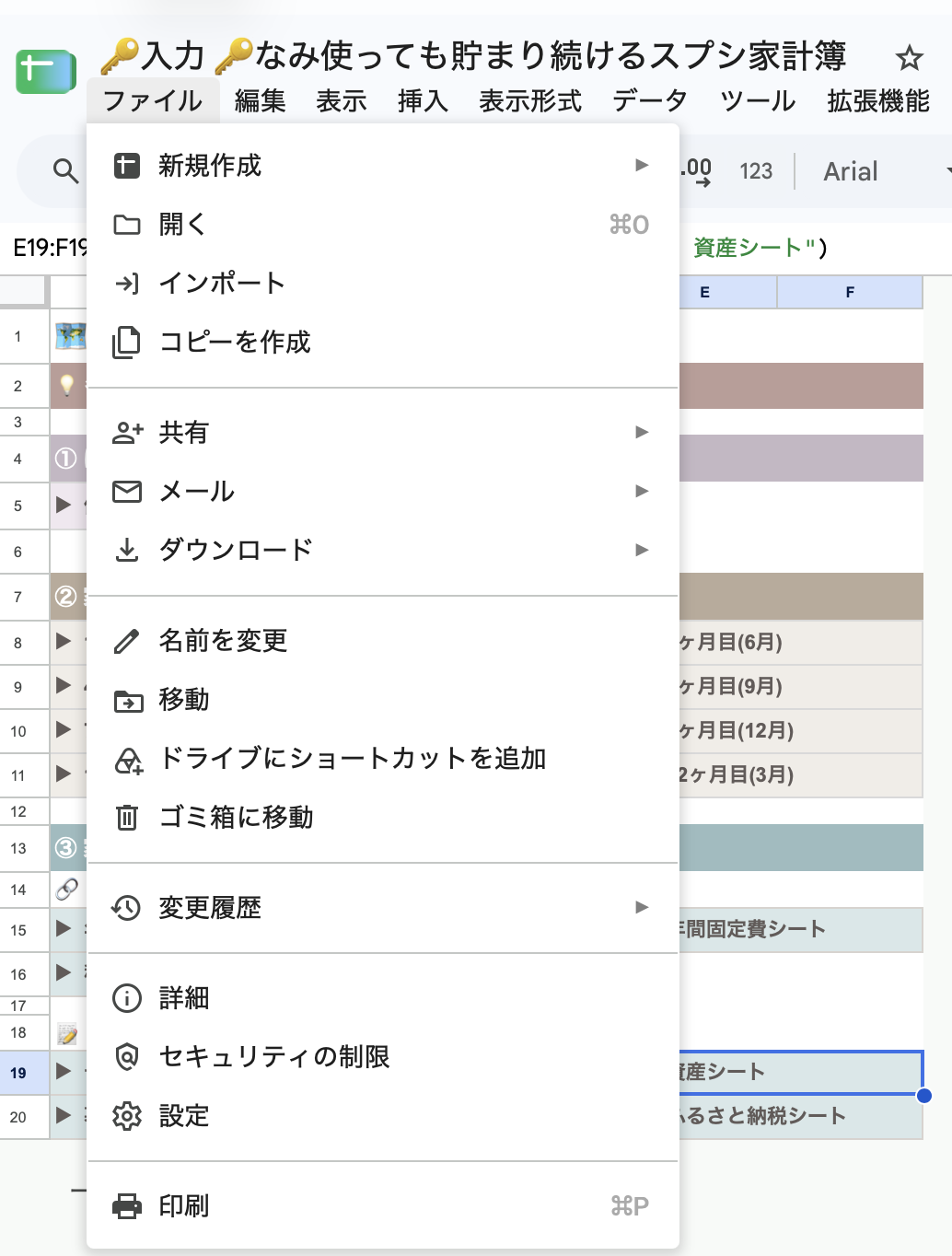Open the 挿入 menu
Image resolution: width=952 pixels, height=1256 pixels.
click(424, 100)
